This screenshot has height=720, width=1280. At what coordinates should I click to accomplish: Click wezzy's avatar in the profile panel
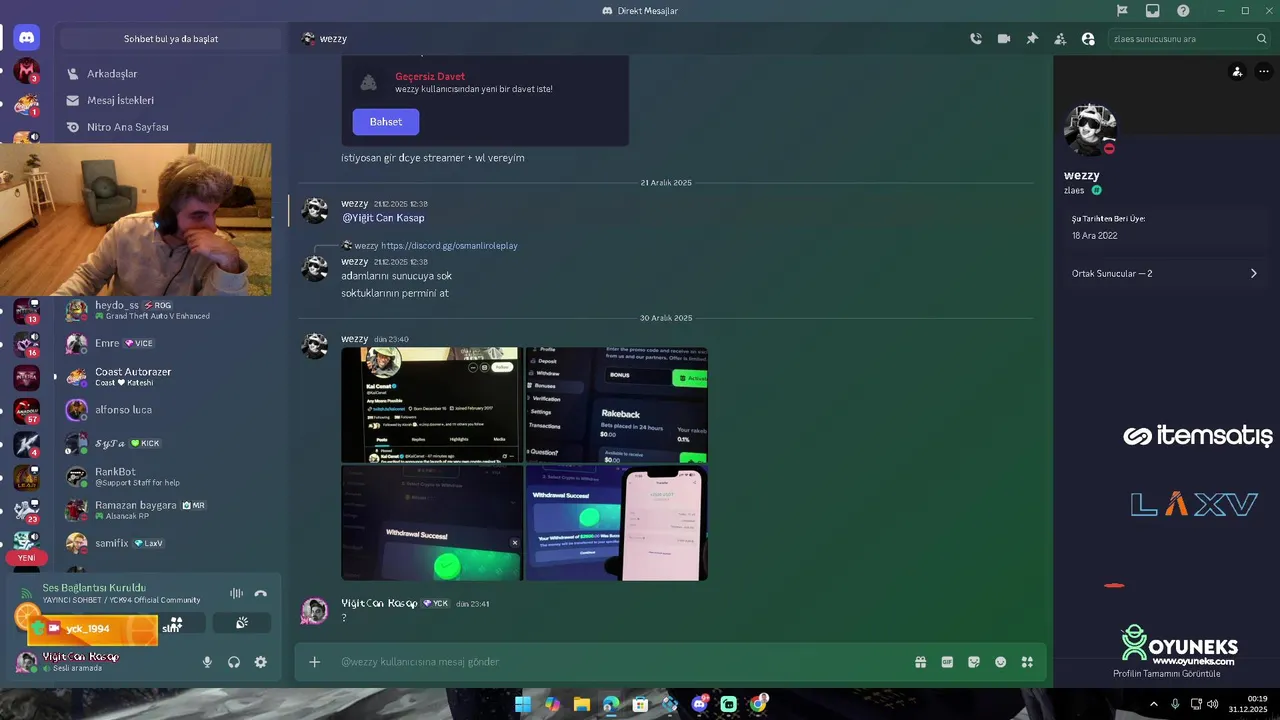1090,129
